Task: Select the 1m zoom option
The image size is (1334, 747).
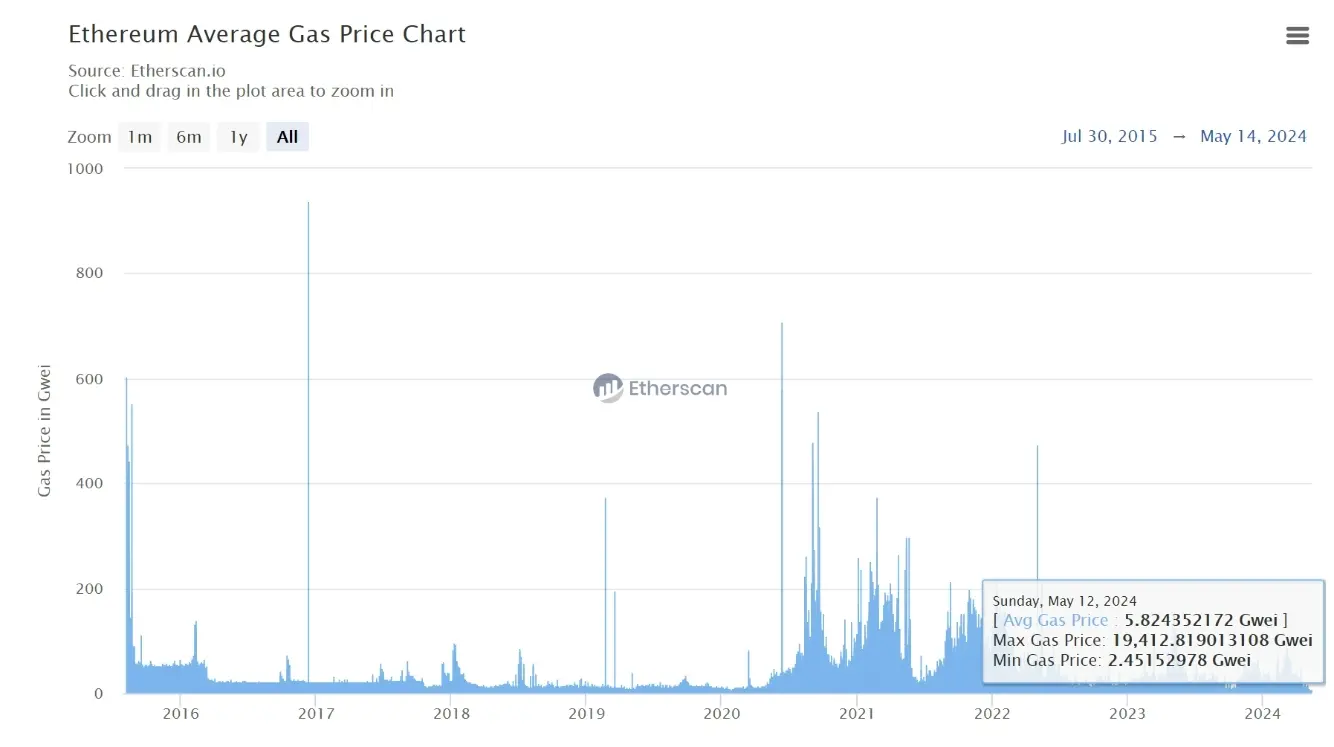Action: click(x=139, y=136)
